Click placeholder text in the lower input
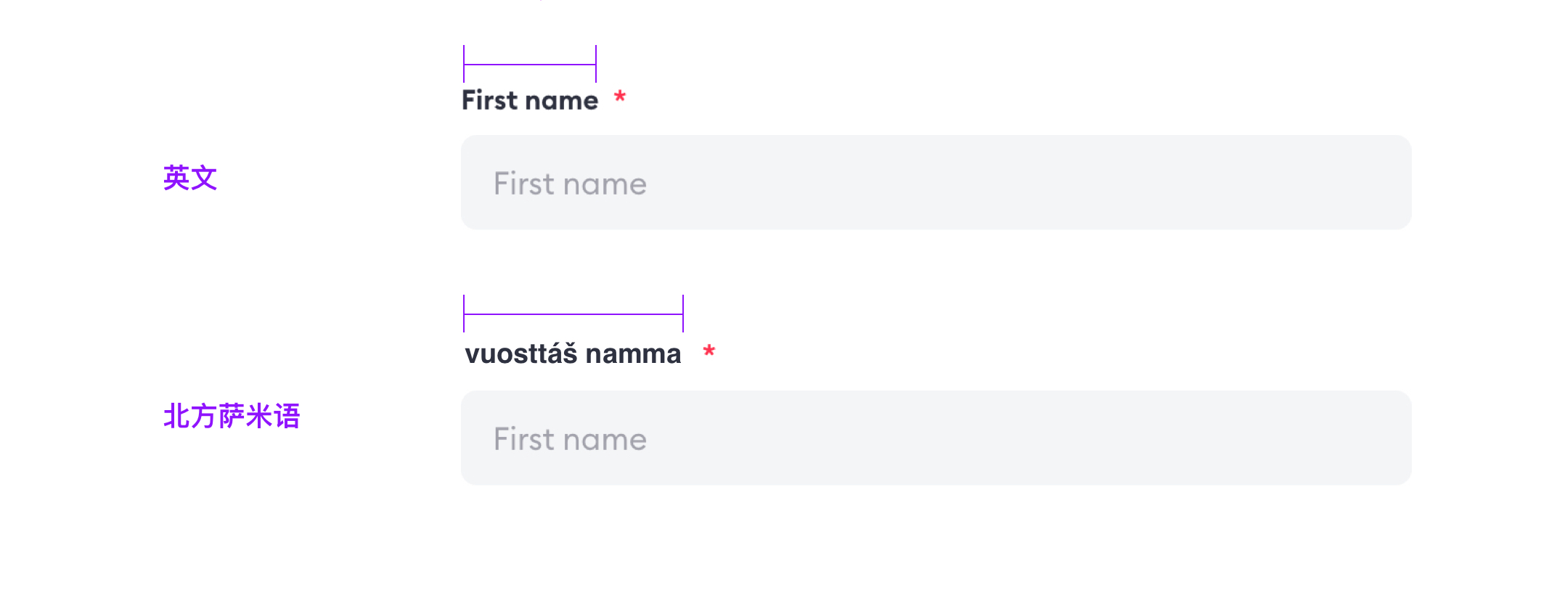The image size is (1568, 601). tap(570, 439)
